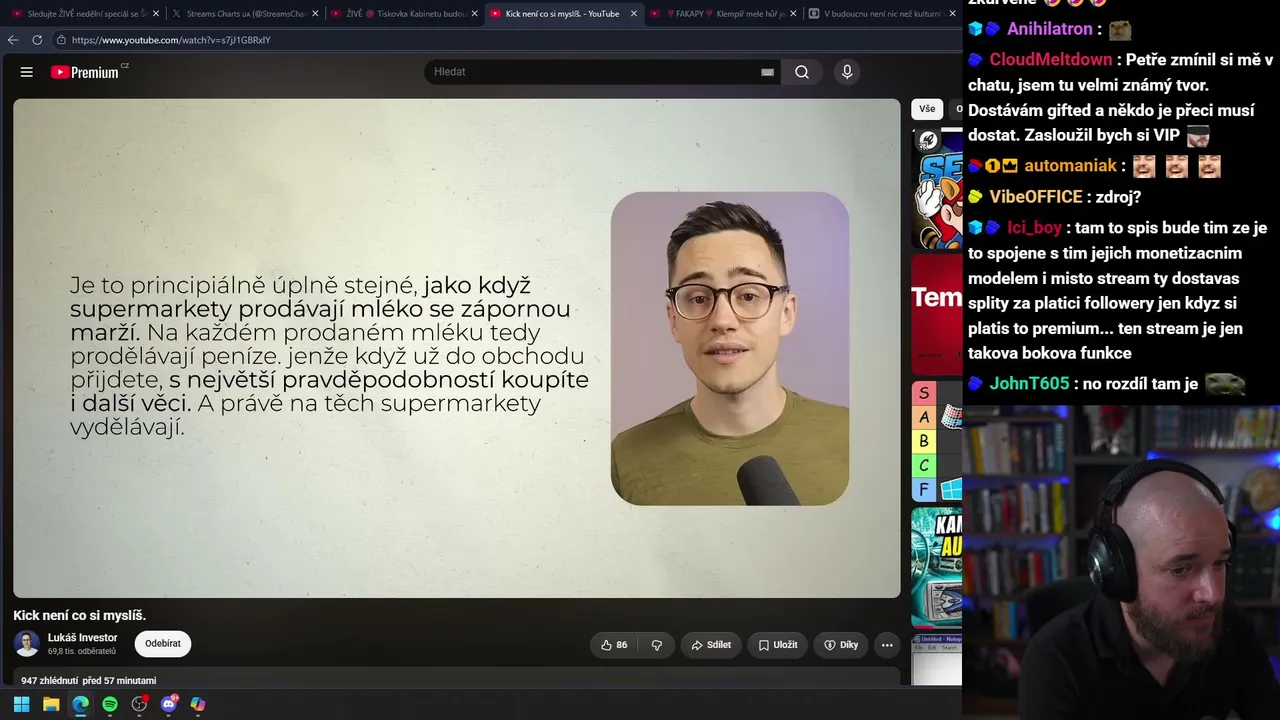Screen dimensions: 1280x720
Task: Click the '947 zhlédnutí před 57 minutami' text
Action: pos(89,681)
